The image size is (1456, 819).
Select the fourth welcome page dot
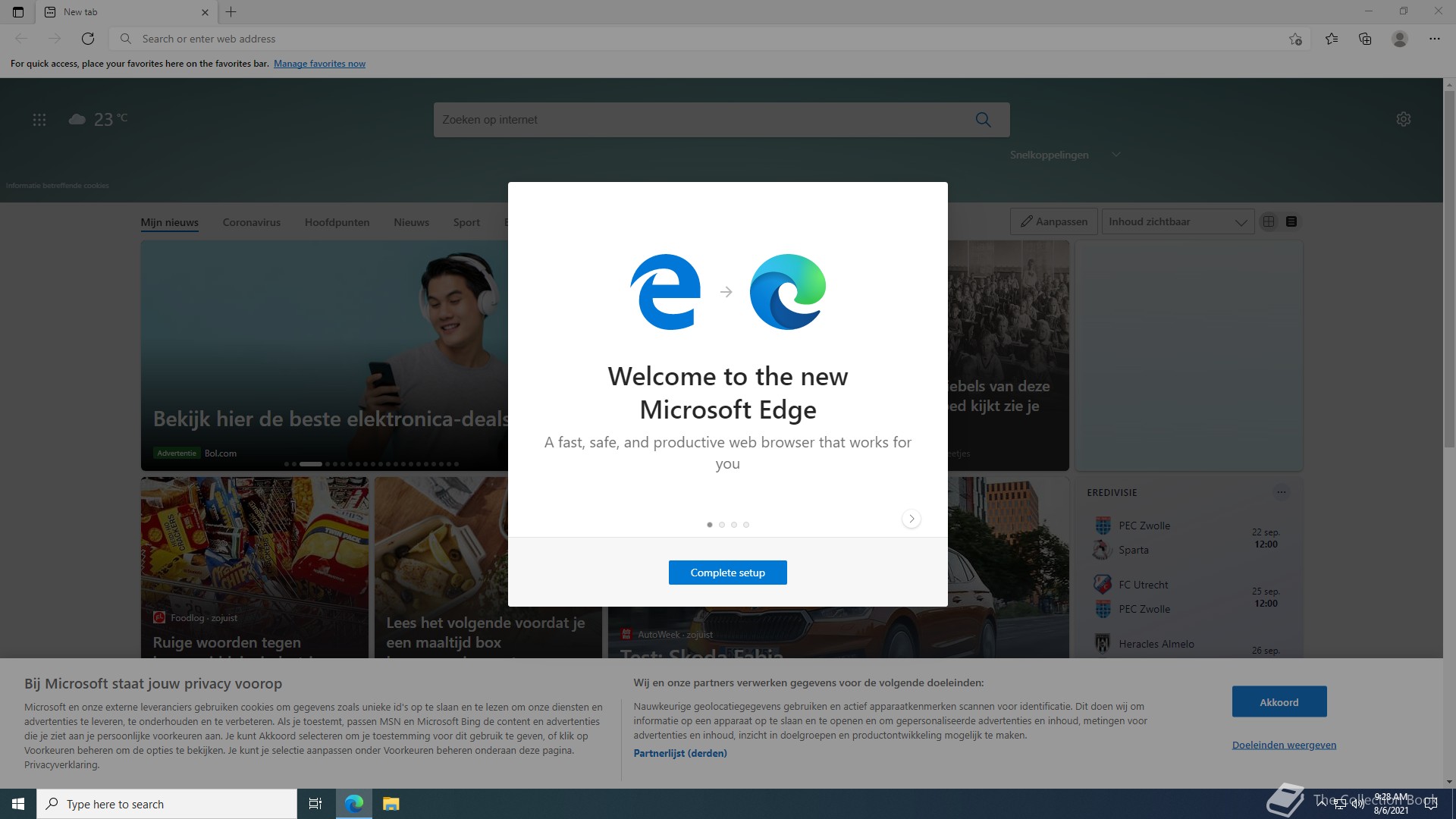746,525
